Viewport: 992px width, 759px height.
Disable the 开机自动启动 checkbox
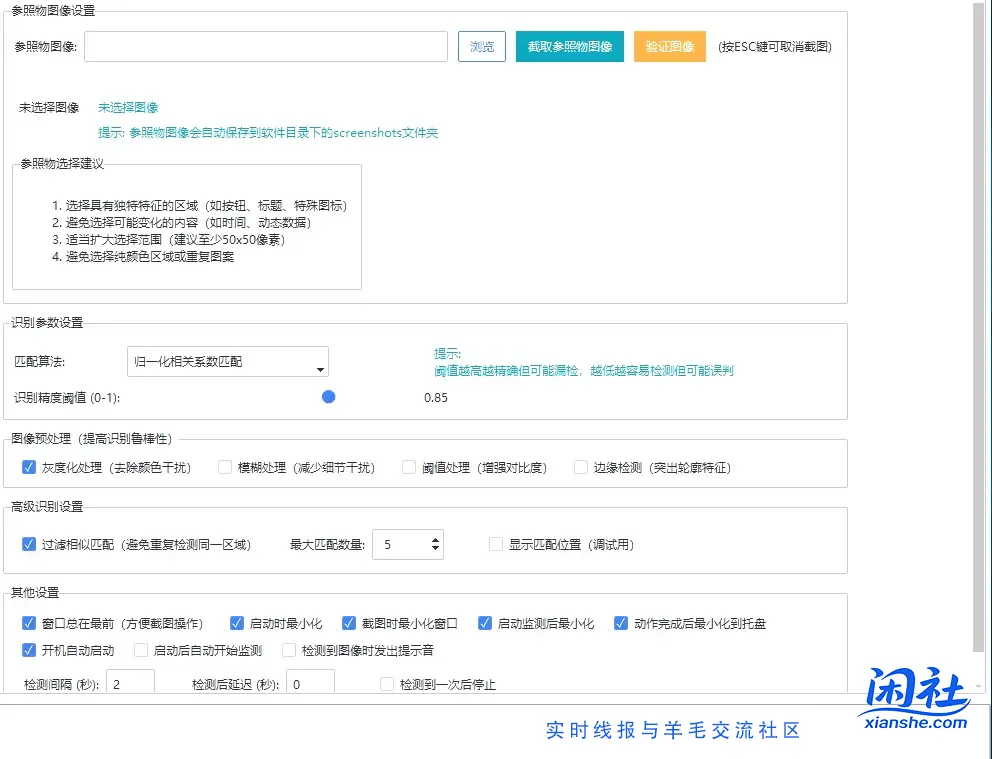pos(29,650)
